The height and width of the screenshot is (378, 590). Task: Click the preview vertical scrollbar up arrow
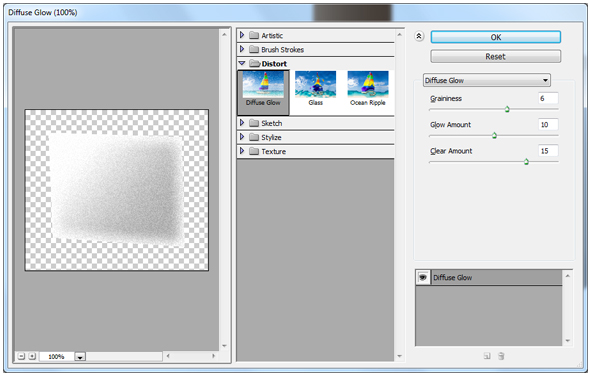224,35
